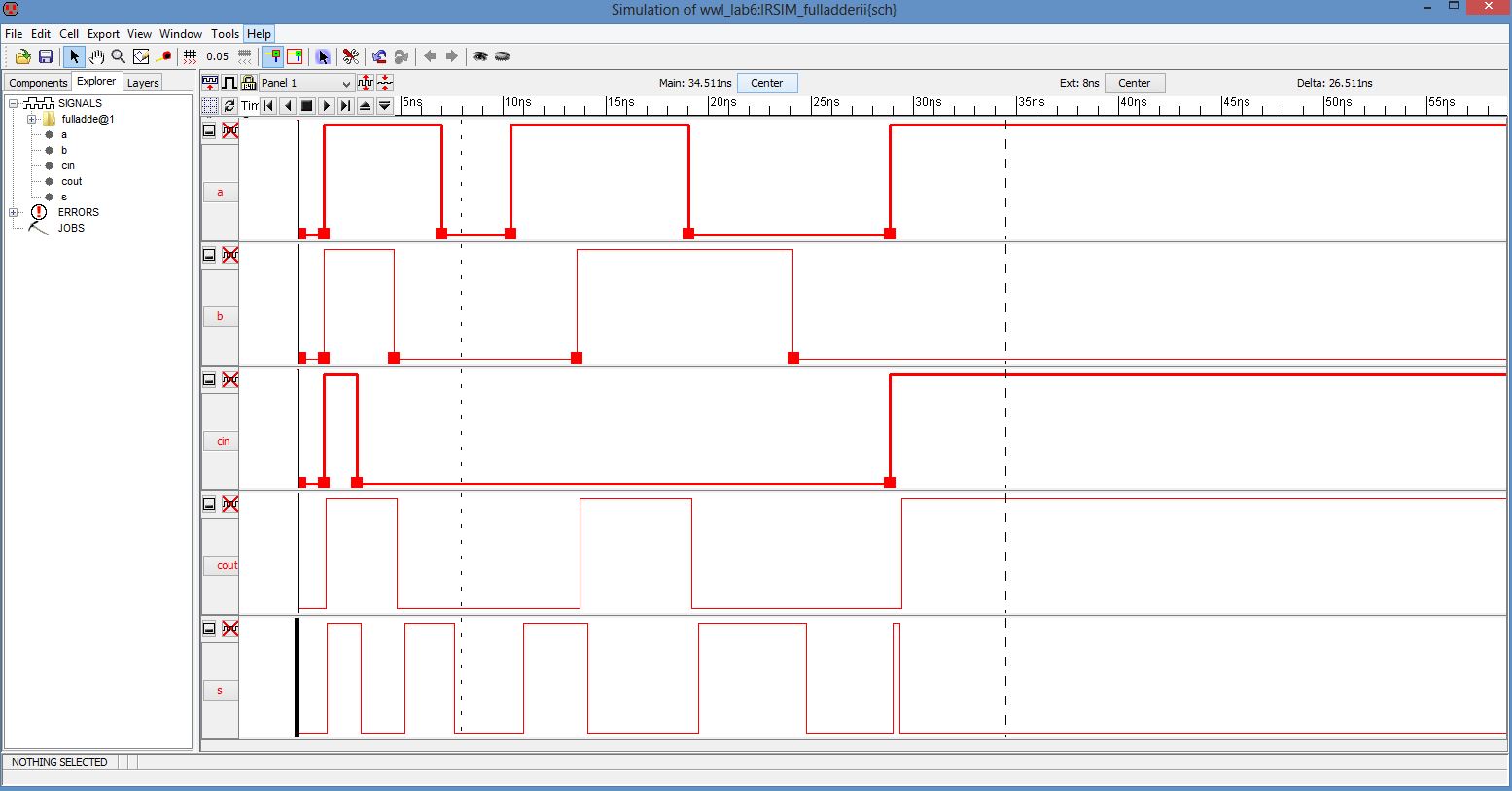Open the Tools menu

pos(225,33)
